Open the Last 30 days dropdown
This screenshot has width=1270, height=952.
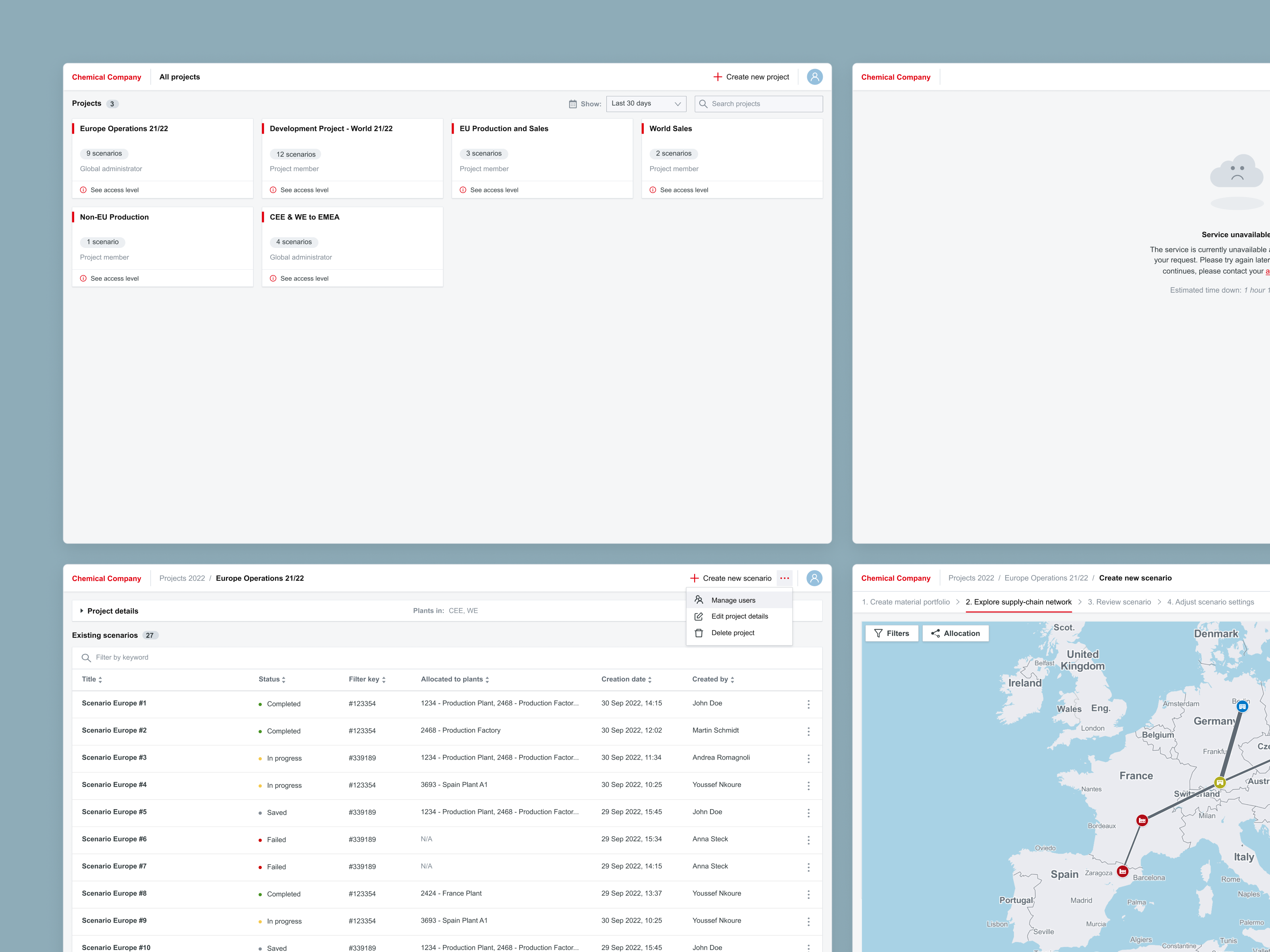[645, 103]
